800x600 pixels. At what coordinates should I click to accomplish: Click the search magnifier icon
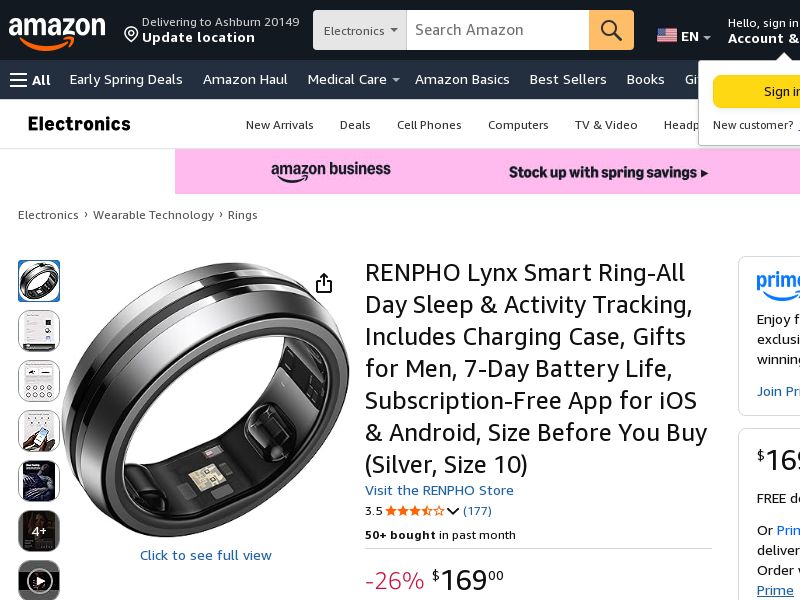610,30
